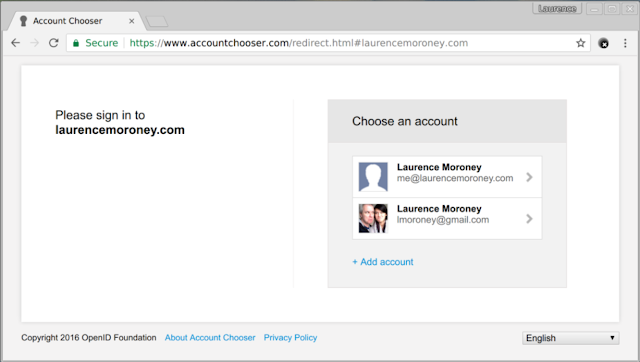640x362 pixels.
Task: Click the Choose an account heading
Action: [x=405, y=121]
